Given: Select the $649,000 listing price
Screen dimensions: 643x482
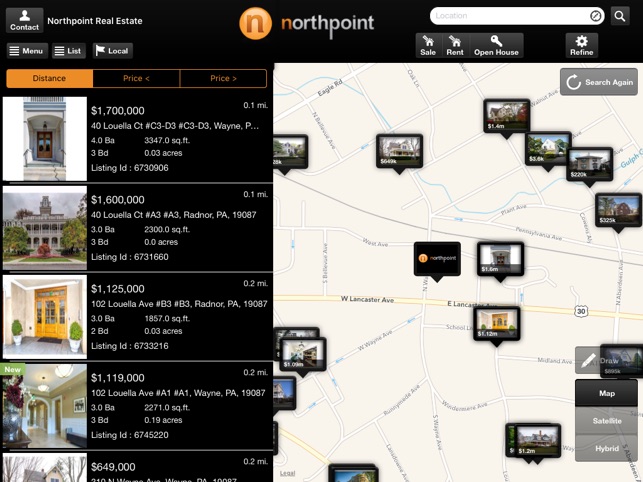Looking at the screenshot, I should tap(113, 467).
